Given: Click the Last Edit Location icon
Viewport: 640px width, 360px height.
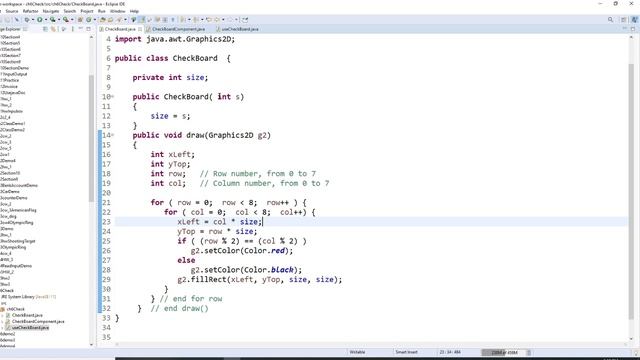Looking at the screenshot, I should [x=209, y=20].
